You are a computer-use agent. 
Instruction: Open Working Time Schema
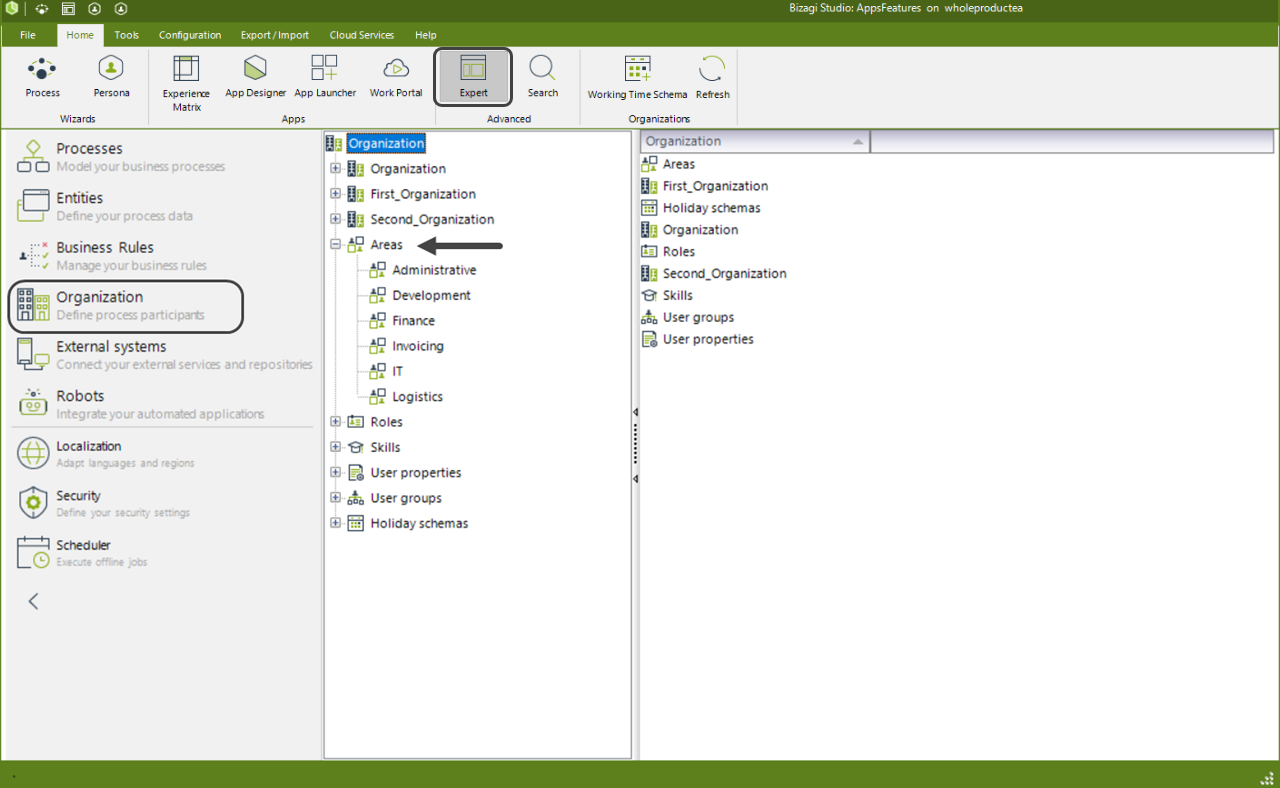pos(637,78)
